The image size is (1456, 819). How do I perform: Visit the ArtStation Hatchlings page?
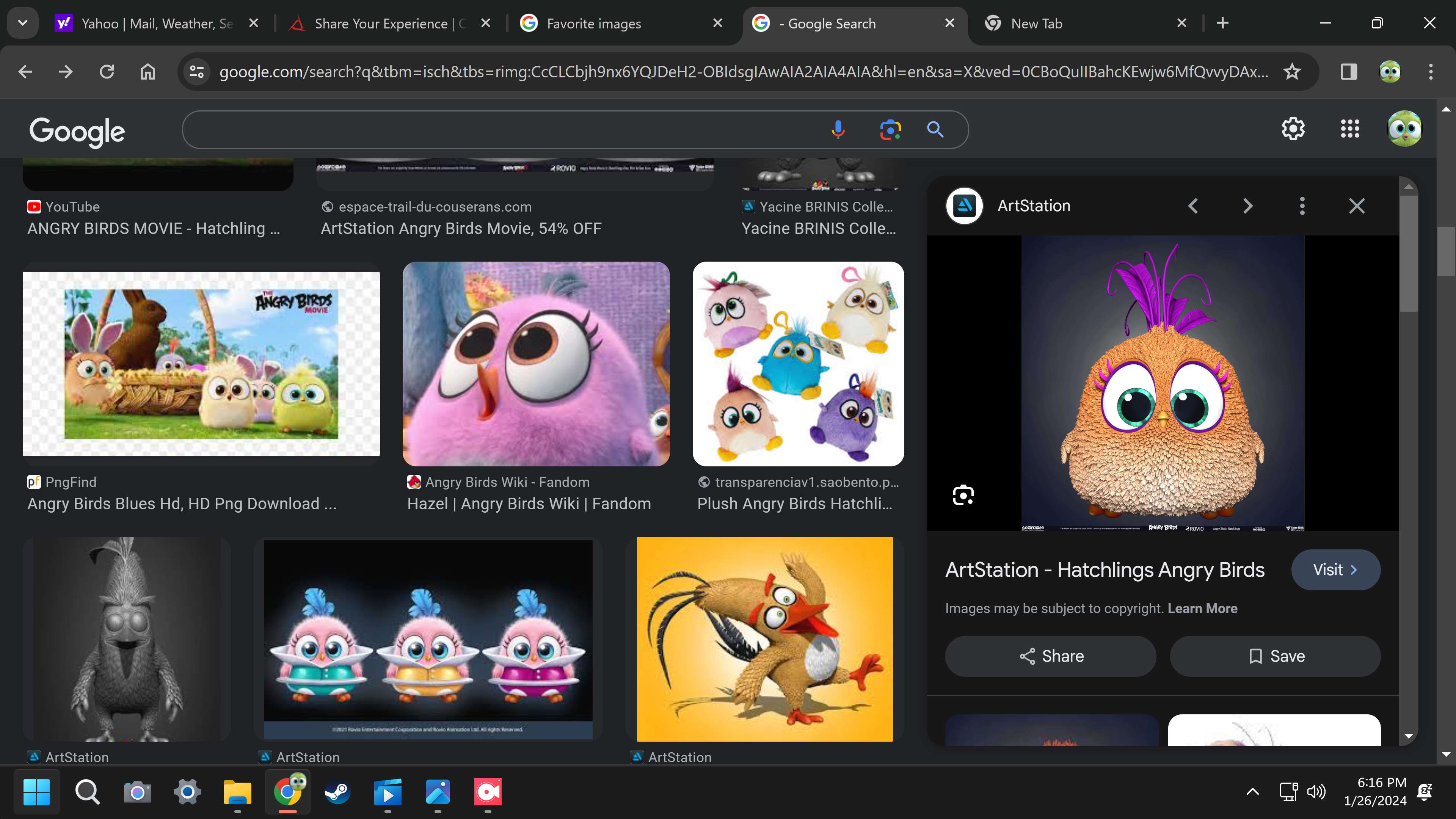coord(1335,570)
